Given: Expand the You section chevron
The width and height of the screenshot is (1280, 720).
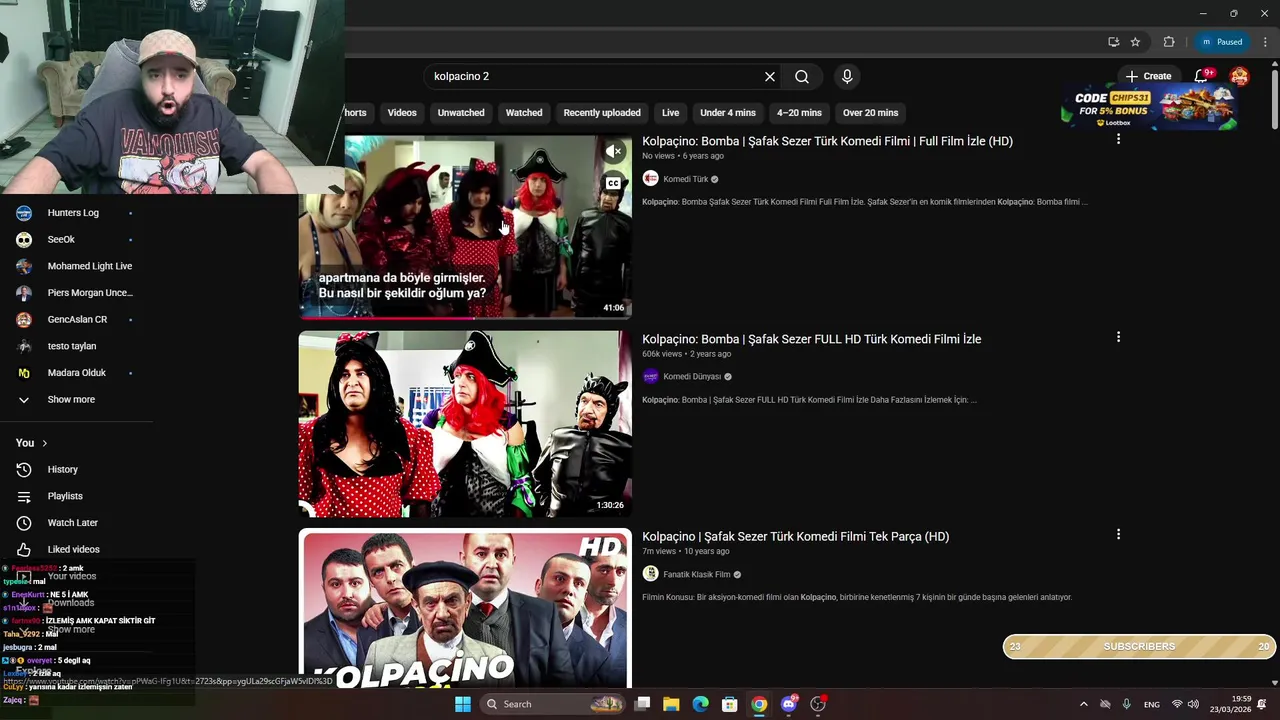Looking at the screenshot, I should point(44,443).
